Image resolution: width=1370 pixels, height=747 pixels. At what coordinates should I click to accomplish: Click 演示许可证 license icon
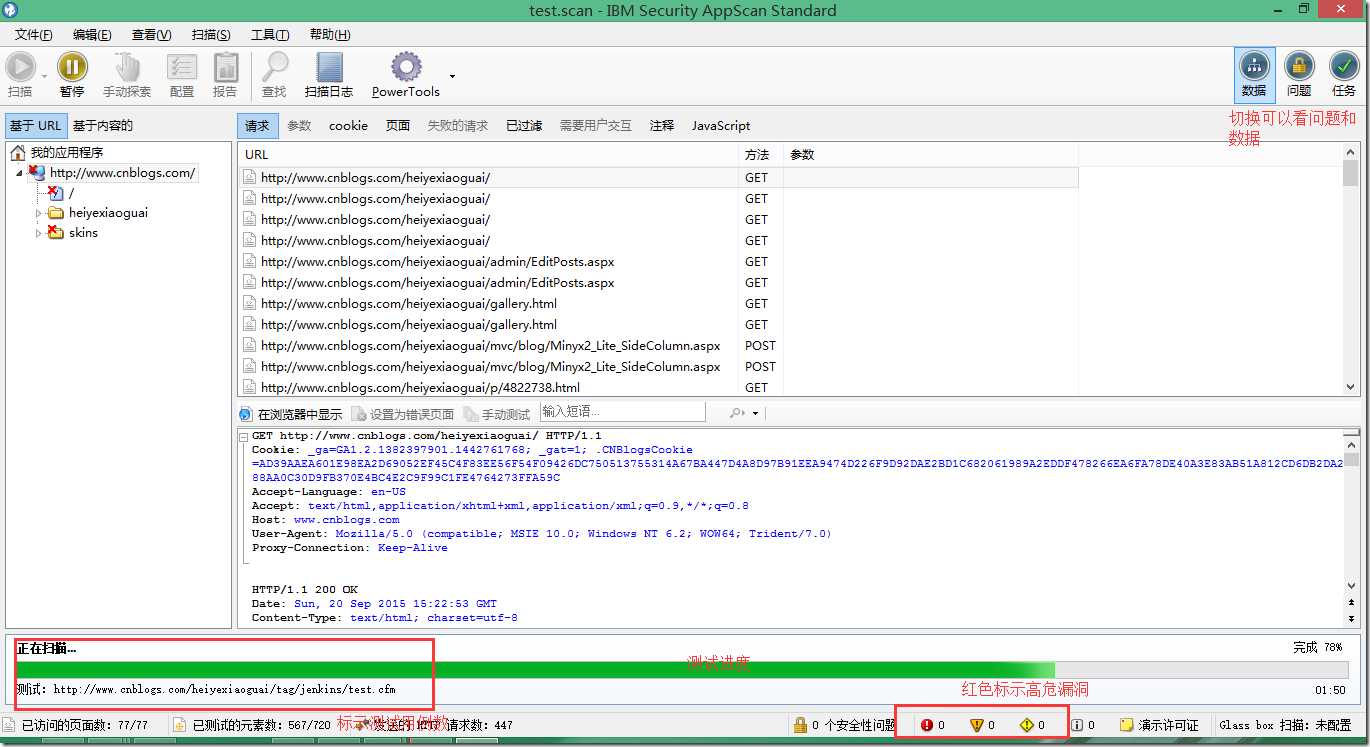[x=1126, y=725]
